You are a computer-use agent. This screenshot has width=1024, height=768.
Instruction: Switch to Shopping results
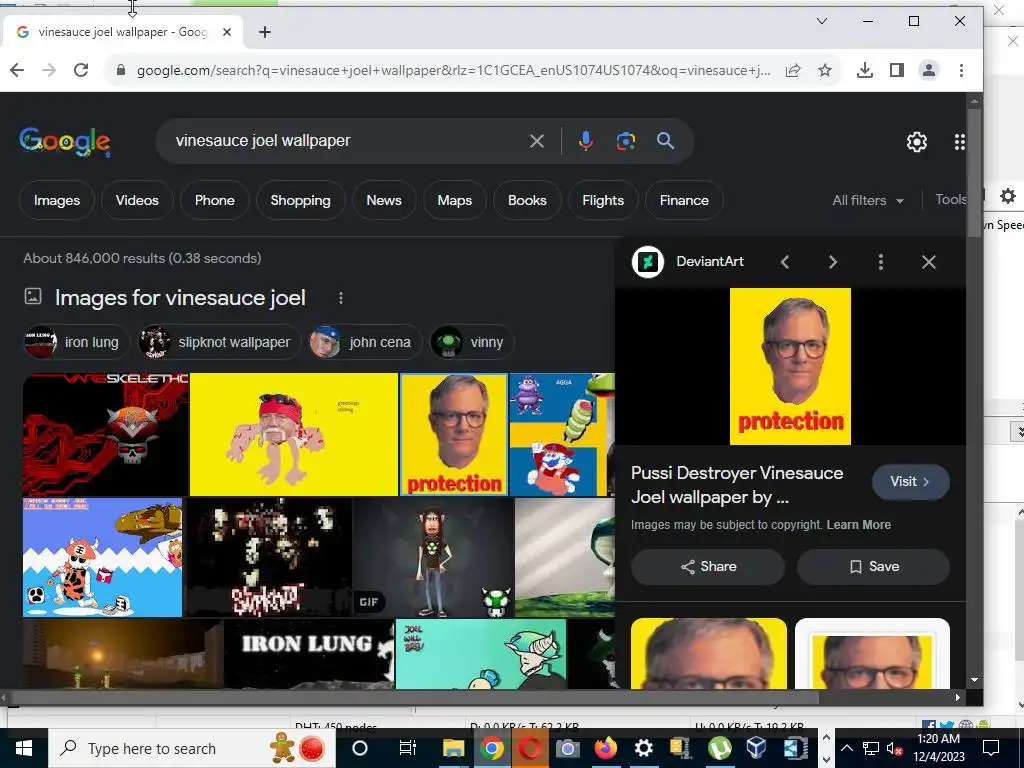point(300,200)
